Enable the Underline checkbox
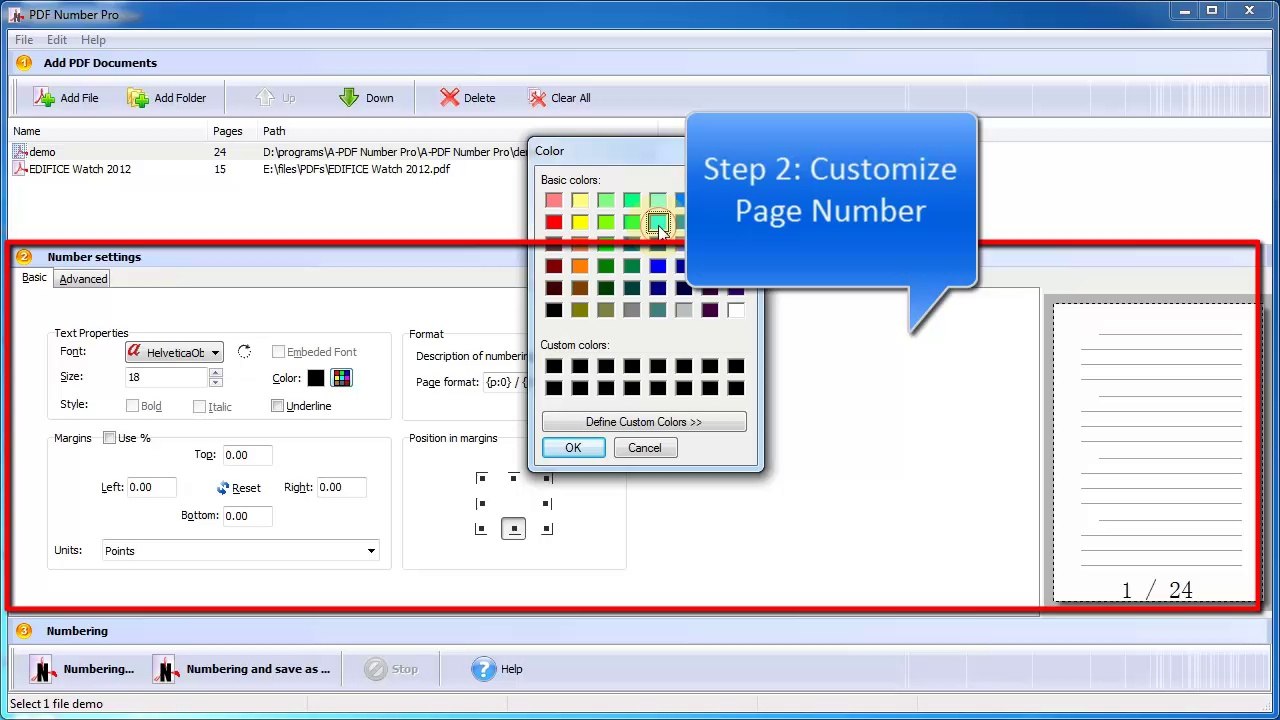The image size is (1280, 720). pyautogui.click(x=278, y=405)
